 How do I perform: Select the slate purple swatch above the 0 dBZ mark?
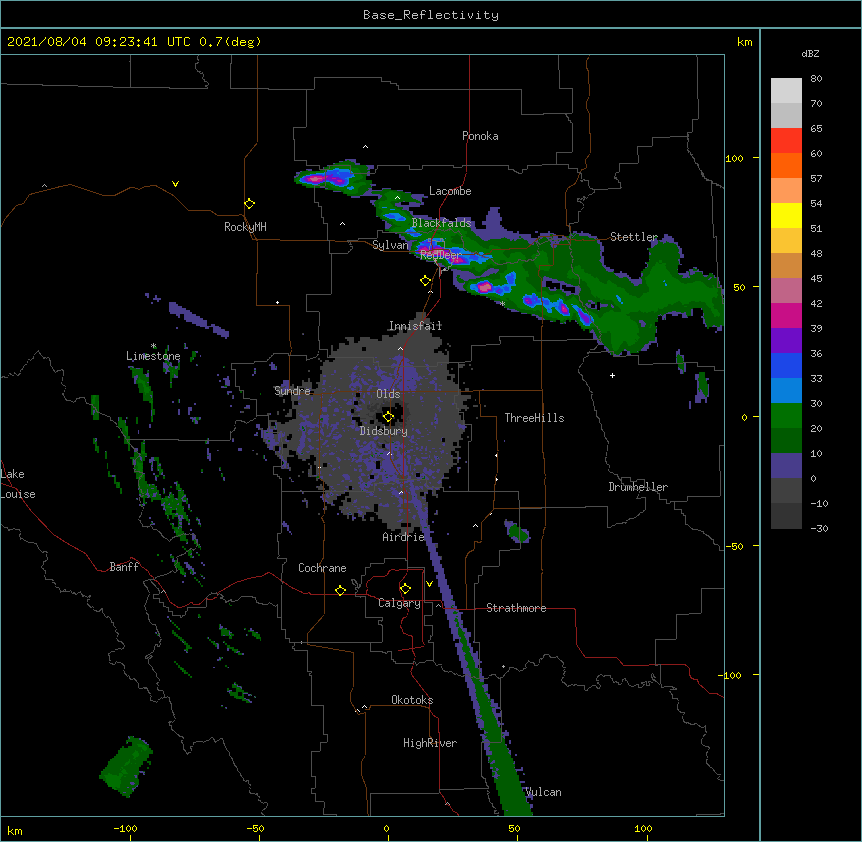[x=786, y=466]
